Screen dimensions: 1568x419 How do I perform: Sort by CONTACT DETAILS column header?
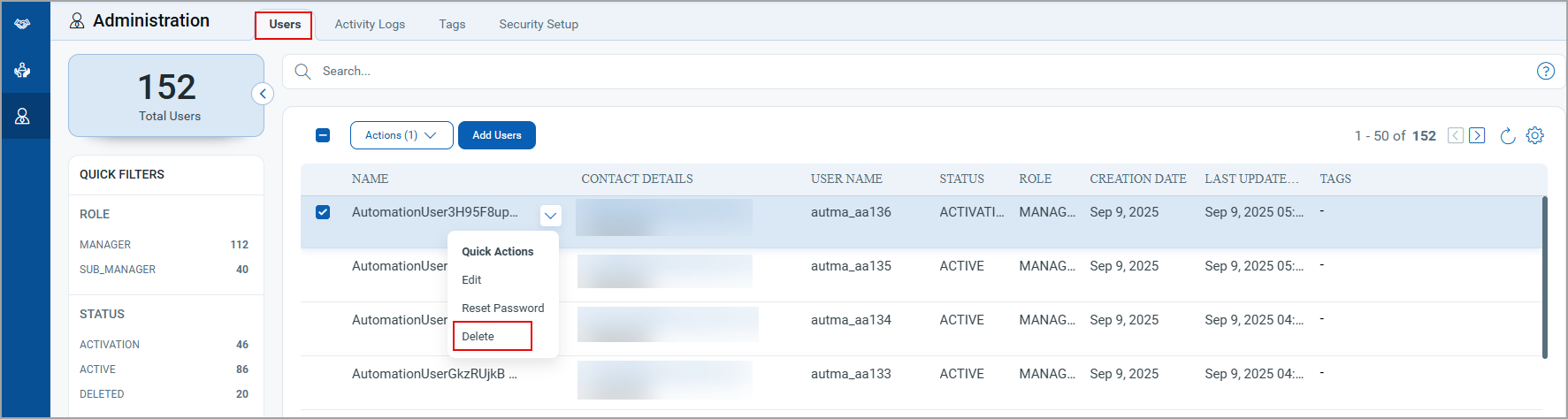coord(637,179)
